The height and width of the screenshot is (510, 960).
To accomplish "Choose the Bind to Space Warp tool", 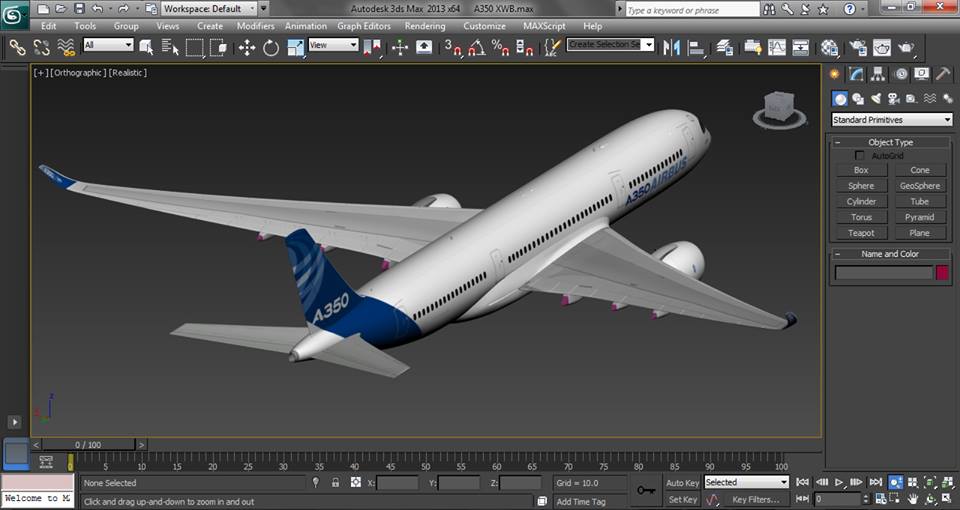I will (x=66, y=47).
